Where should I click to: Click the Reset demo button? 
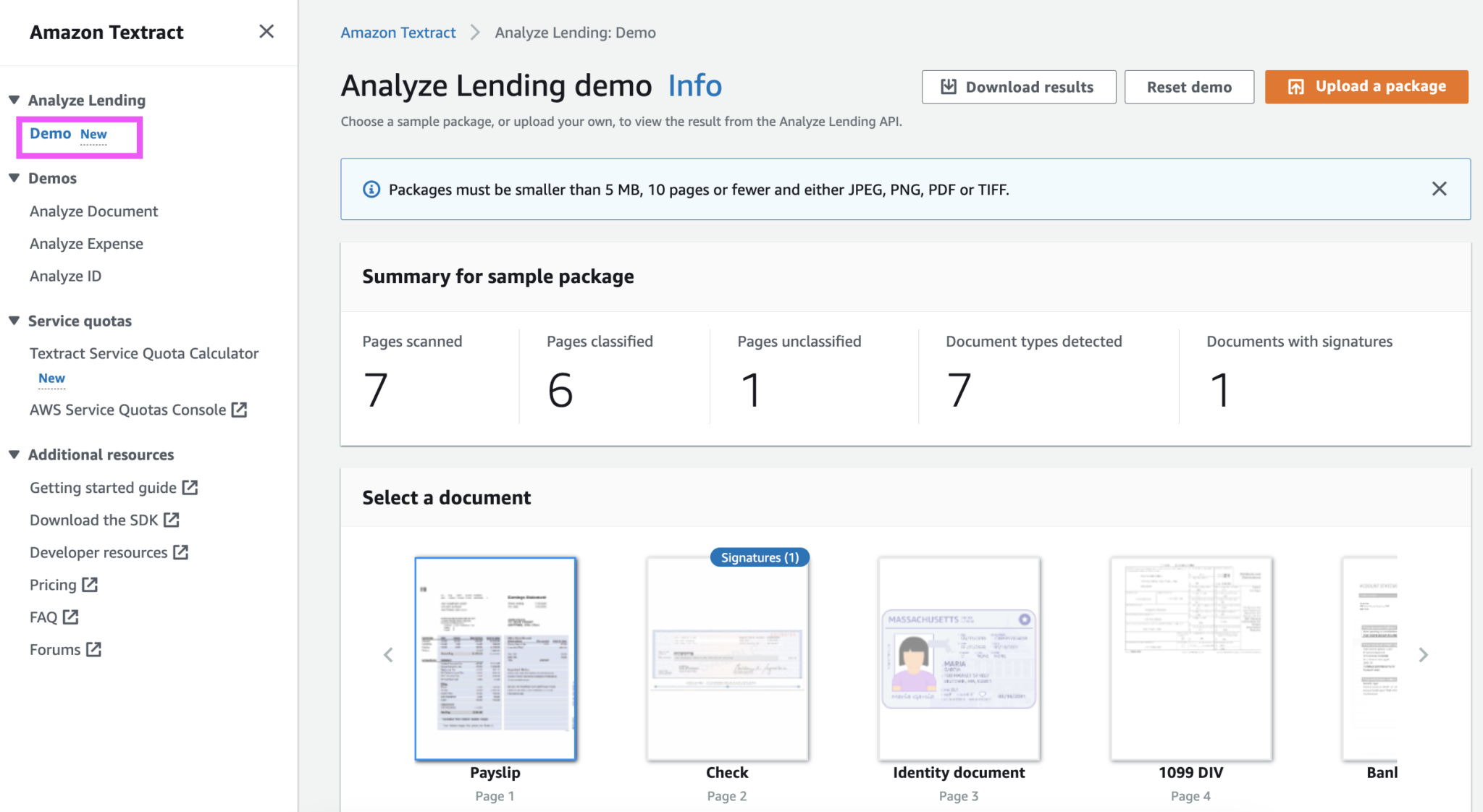[x=1189, y=87]
